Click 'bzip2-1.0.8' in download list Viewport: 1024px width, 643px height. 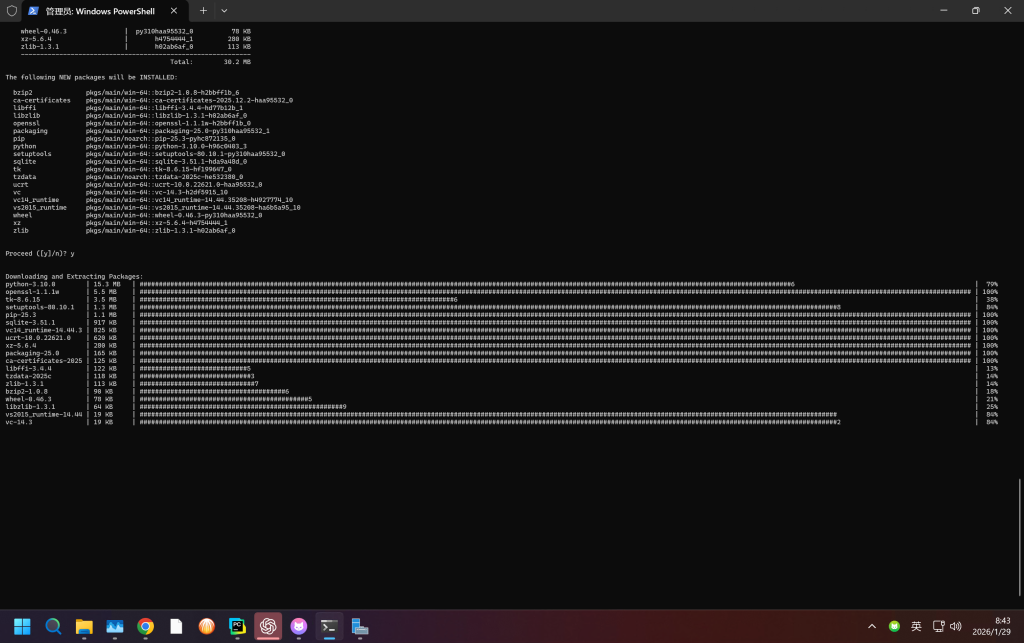(26, 392)
